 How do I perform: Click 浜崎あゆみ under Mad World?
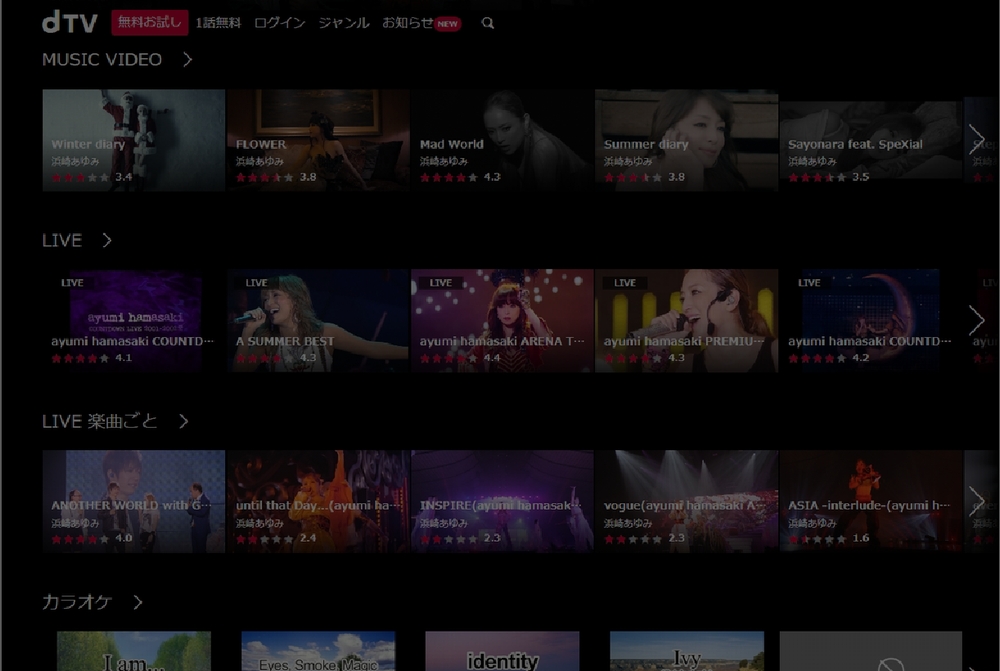[x=444, y=161]
